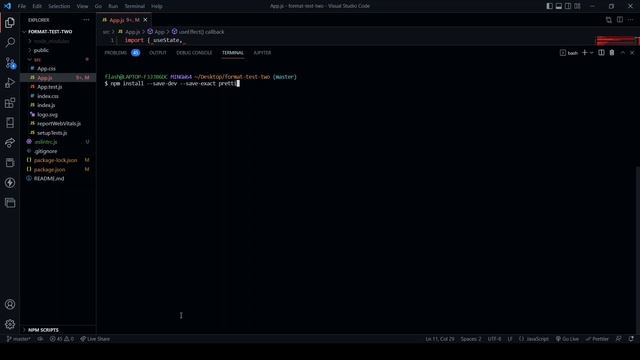The image size is (640, 360).
Task: Open the Search view in the activity bar
Action: coord(10,42)
